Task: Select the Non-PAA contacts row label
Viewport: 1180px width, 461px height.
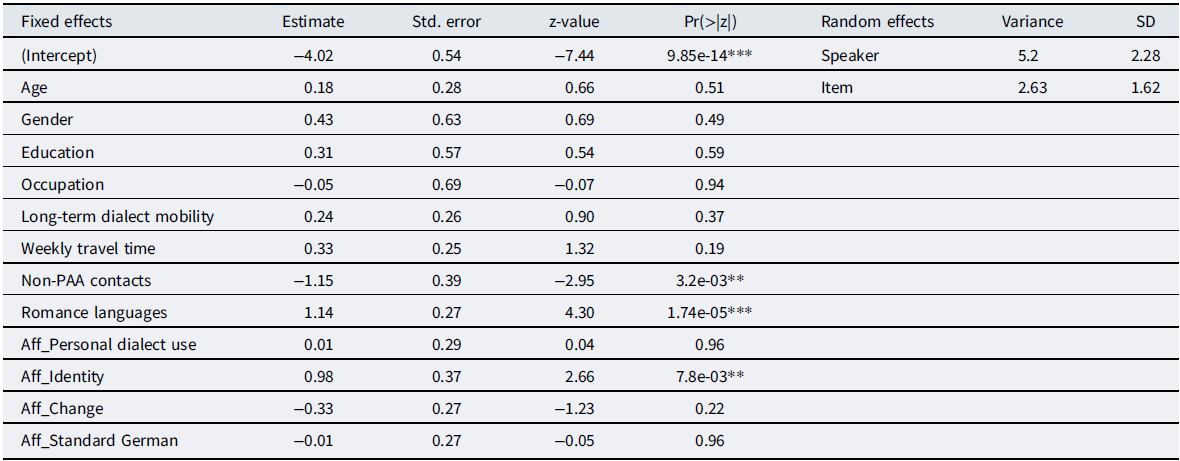Action: [84, 280]
